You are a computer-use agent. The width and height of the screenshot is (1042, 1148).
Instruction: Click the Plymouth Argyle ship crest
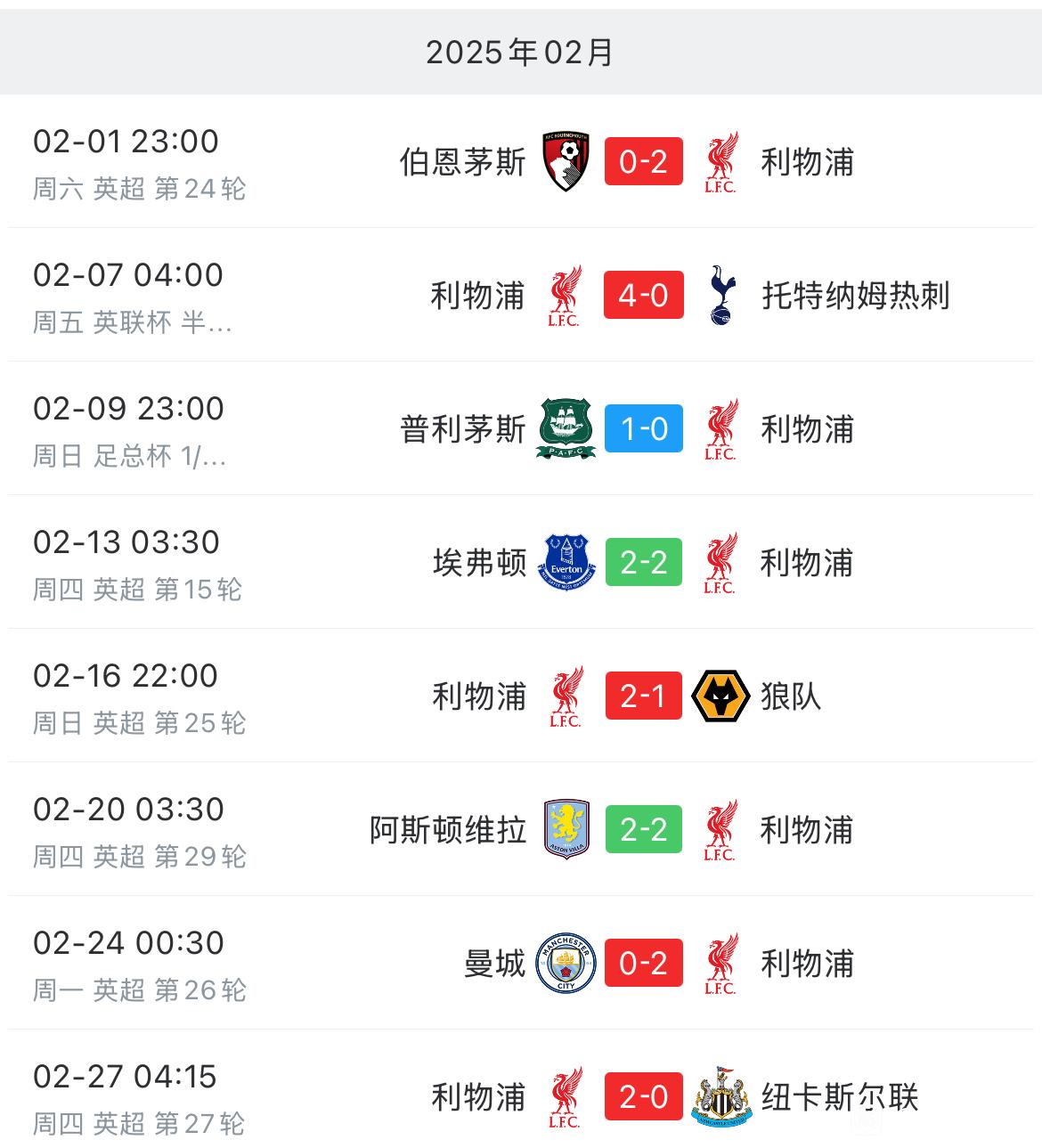point(566,428)
